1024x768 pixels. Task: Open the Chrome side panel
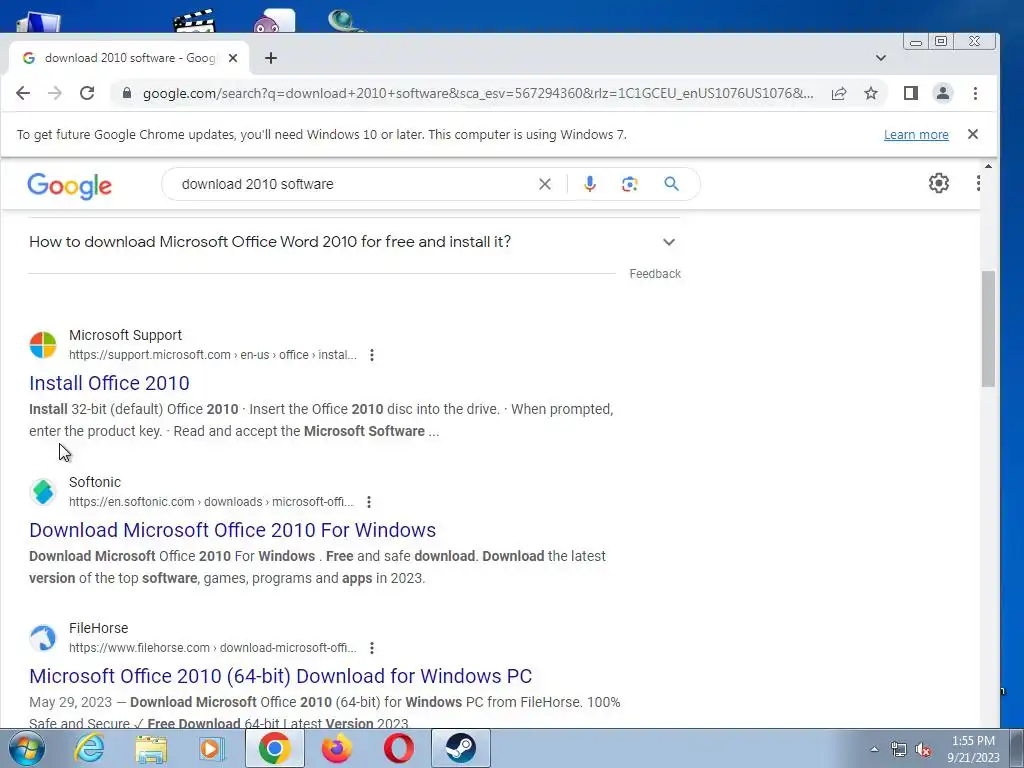pyautogui.click(x=911, y=93)
